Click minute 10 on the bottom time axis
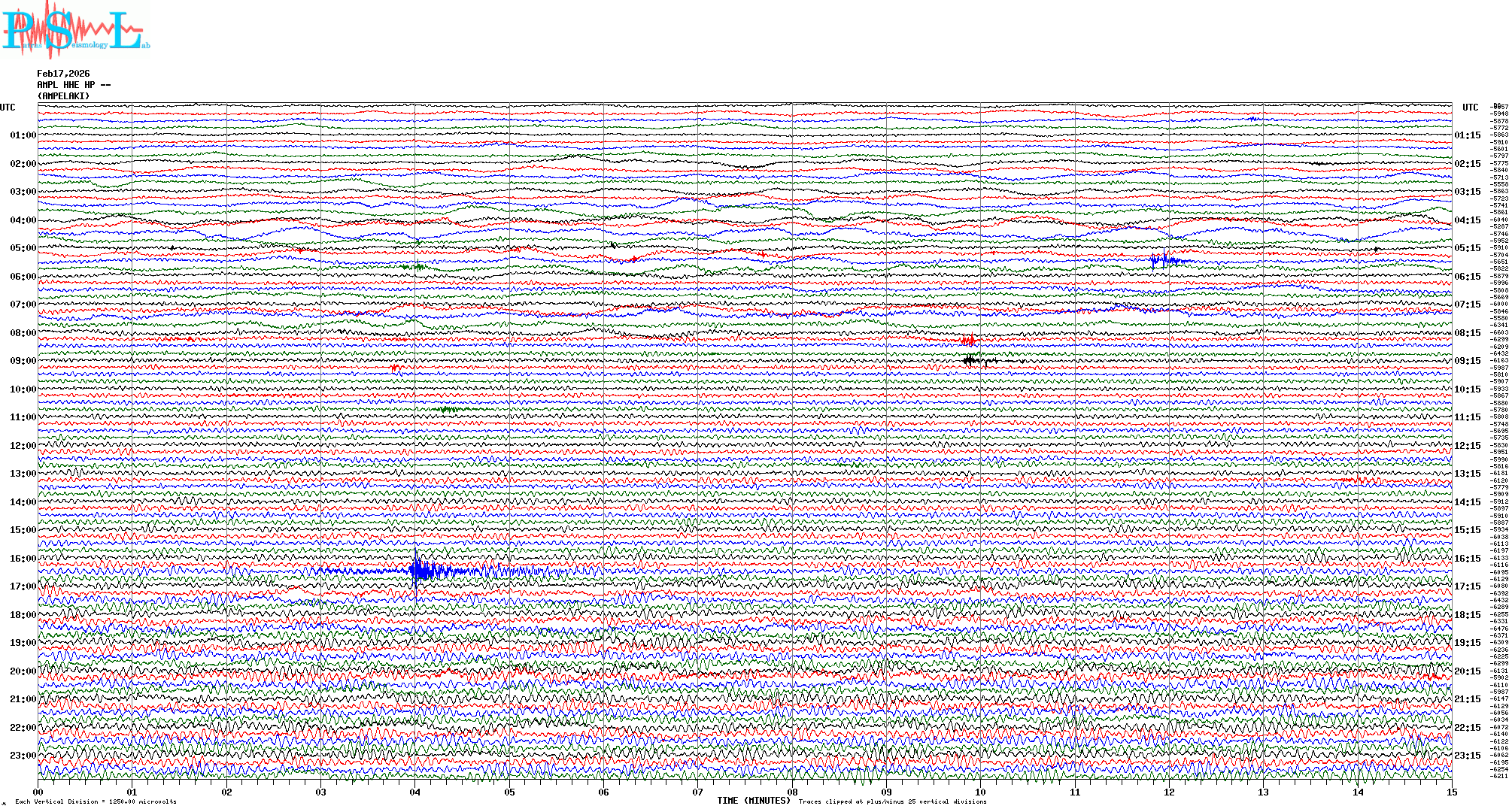 (x=980, y=792)
